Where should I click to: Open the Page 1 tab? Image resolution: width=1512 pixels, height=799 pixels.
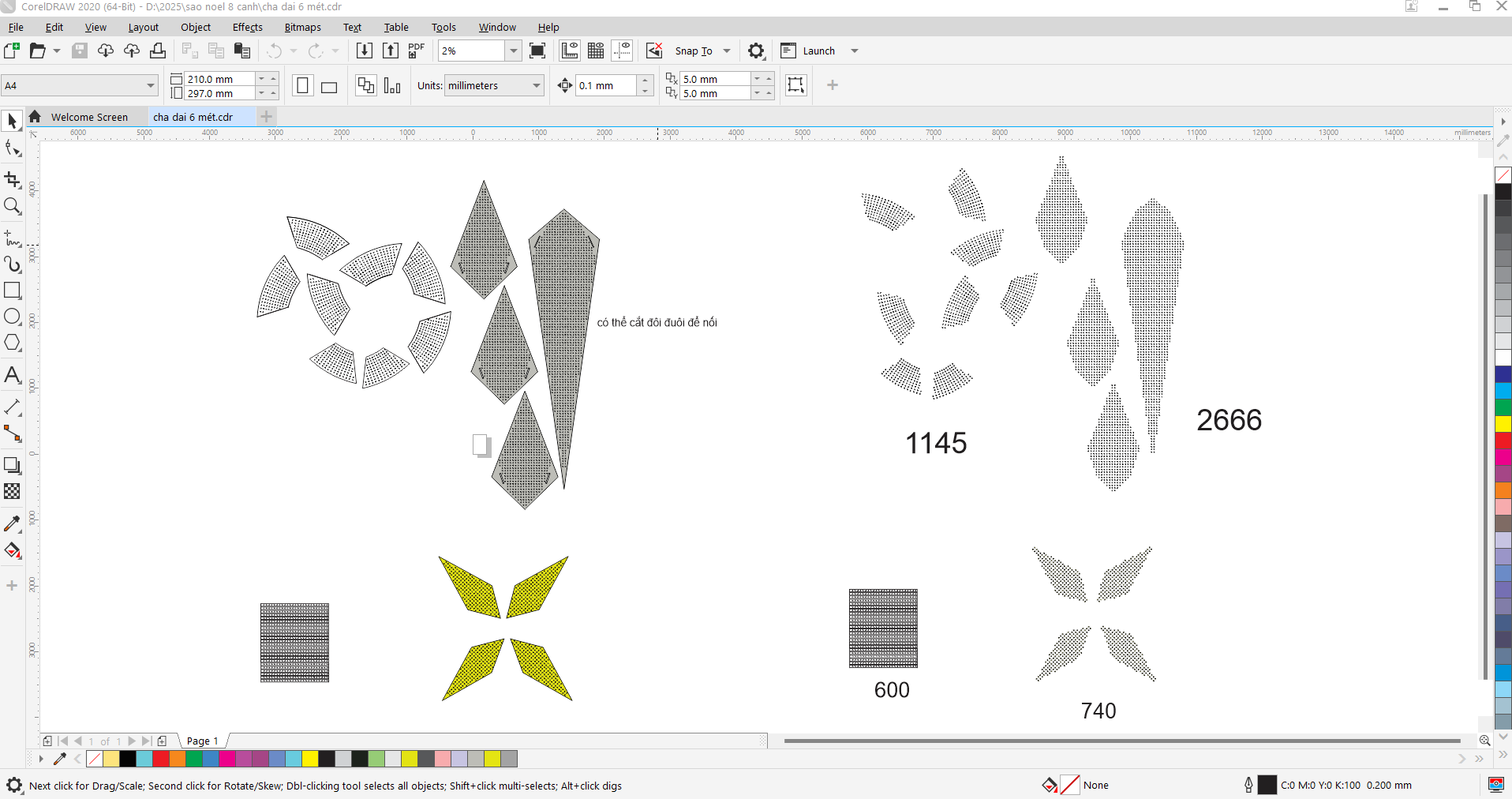(202, 741)
